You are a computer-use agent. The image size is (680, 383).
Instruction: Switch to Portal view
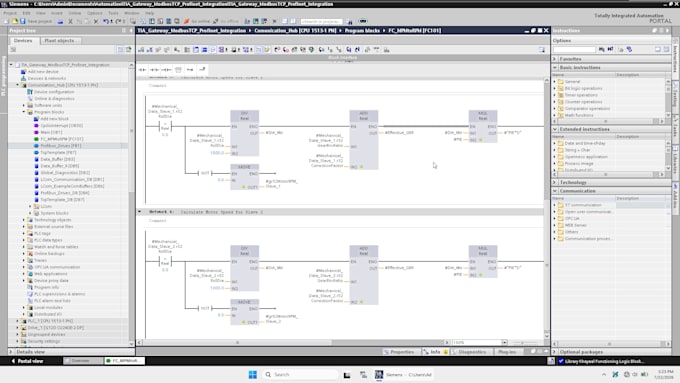click(x=27, y=361)
